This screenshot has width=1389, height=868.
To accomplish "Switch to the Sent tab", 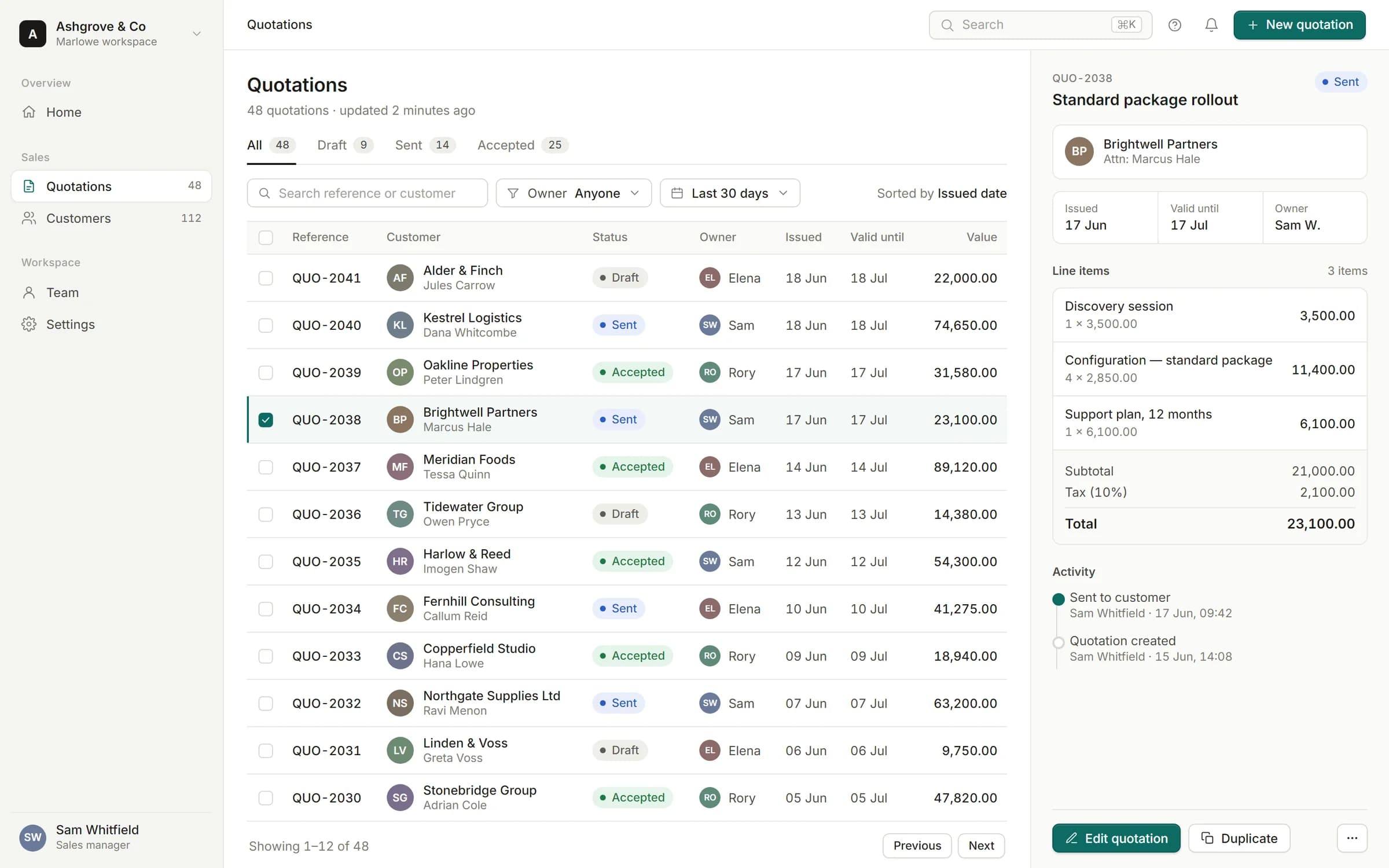I will coord(425,145).
